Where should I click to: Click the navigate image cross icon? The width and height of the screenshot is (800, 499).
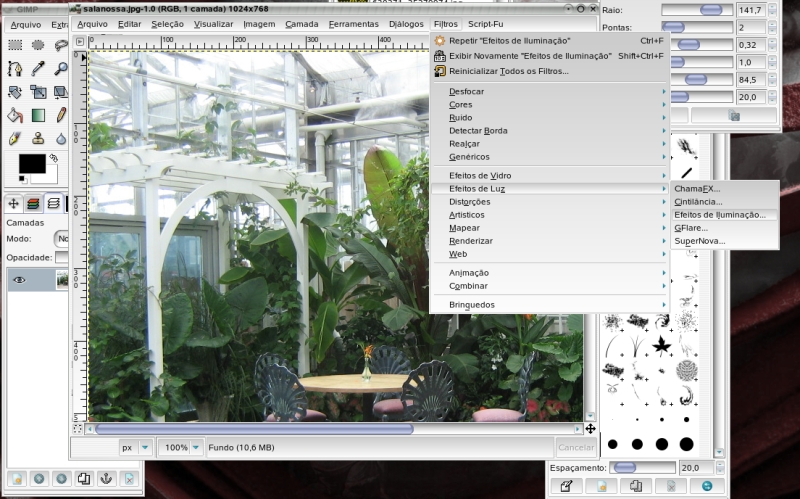(x=590, y=429)
